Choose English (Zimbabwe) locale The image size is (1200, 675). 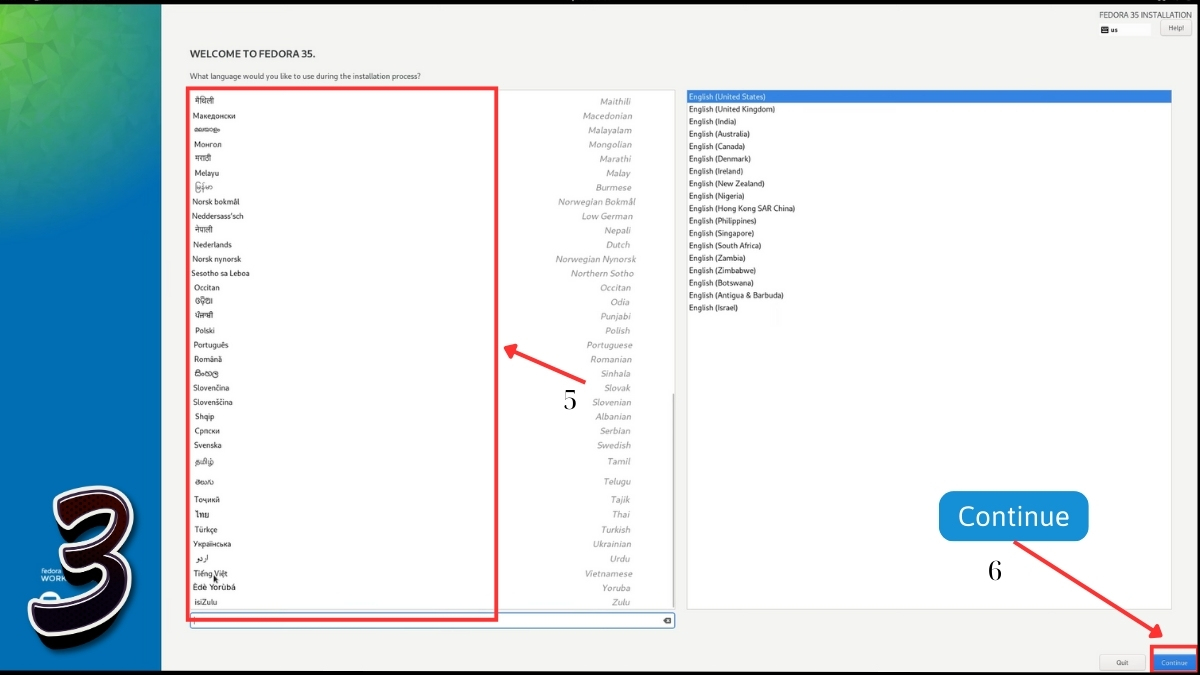coord(929,271)
